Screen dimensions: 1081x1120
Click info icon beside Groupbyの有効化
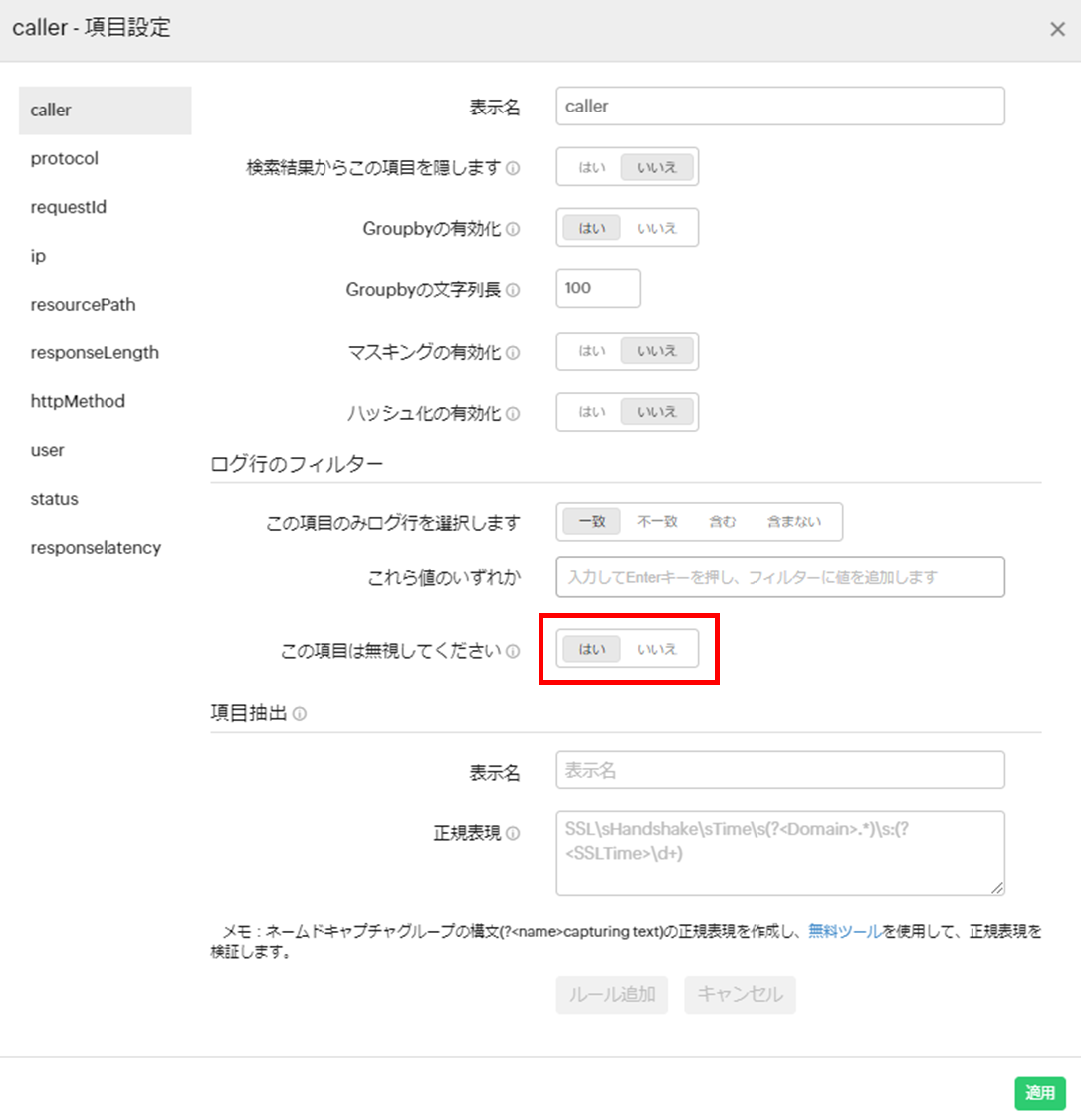[513, 229]
